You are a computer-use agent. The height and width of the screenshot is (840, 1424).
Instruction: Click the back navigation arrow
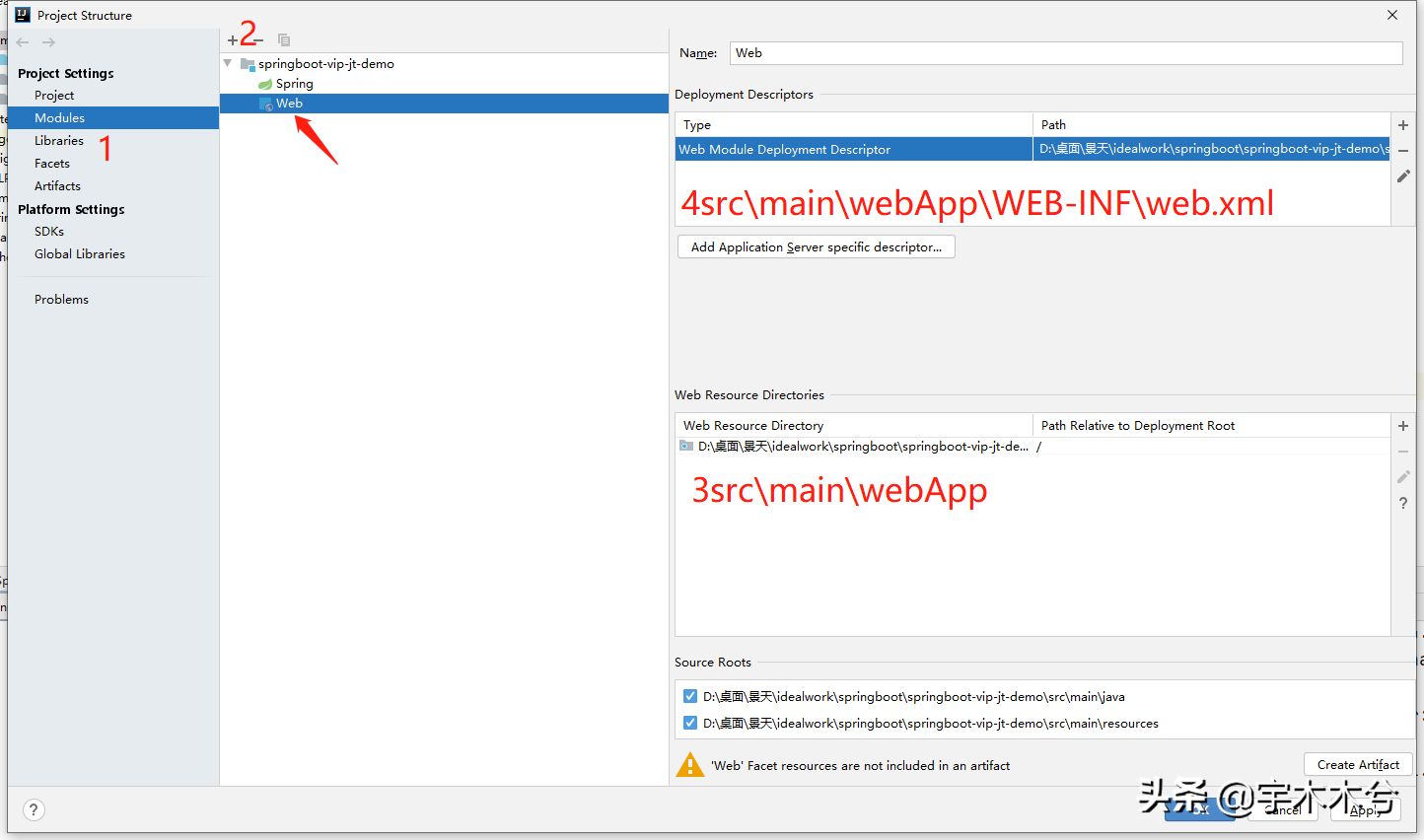point(23,42)
